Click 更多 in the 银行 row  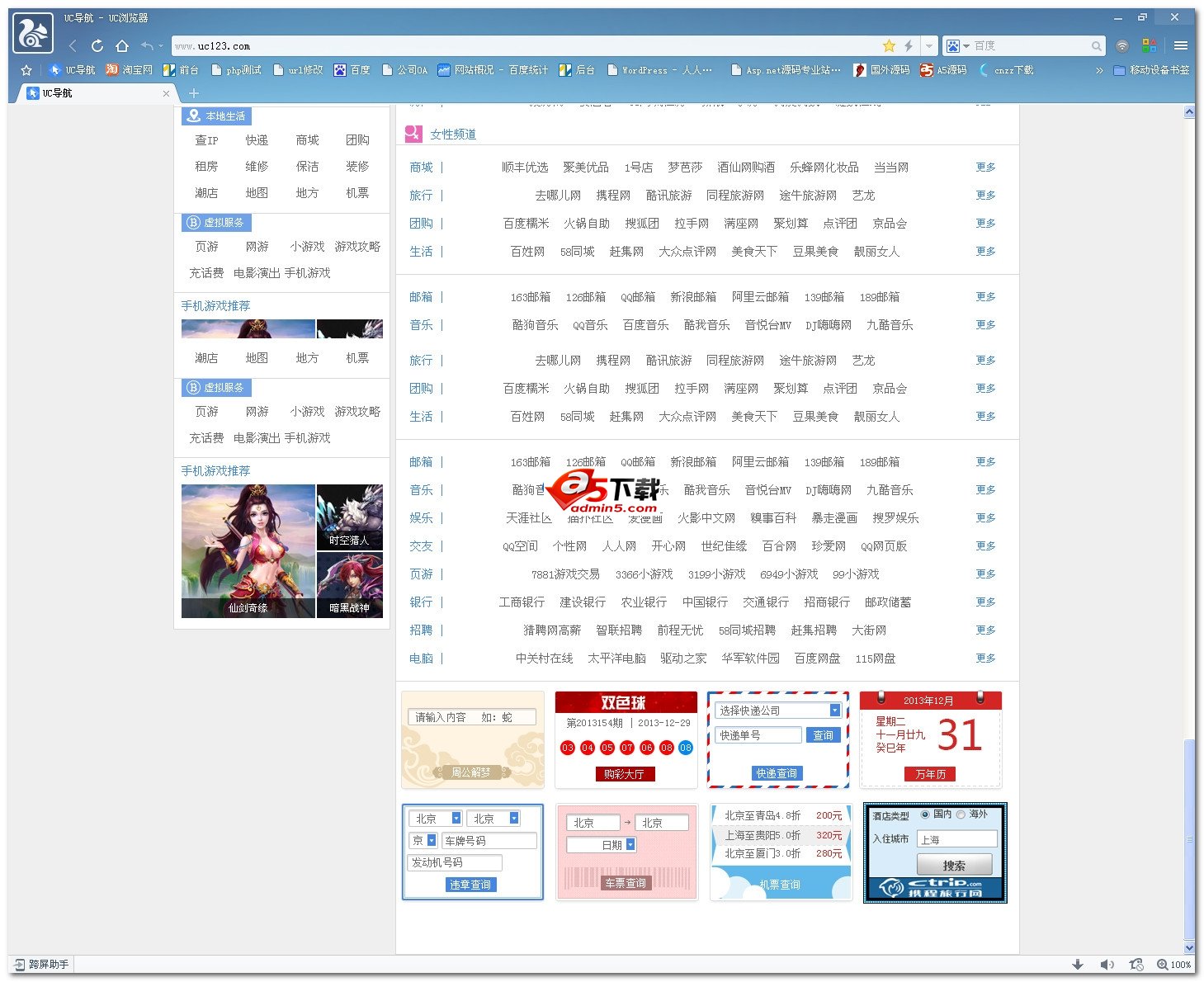coord(985,602)
